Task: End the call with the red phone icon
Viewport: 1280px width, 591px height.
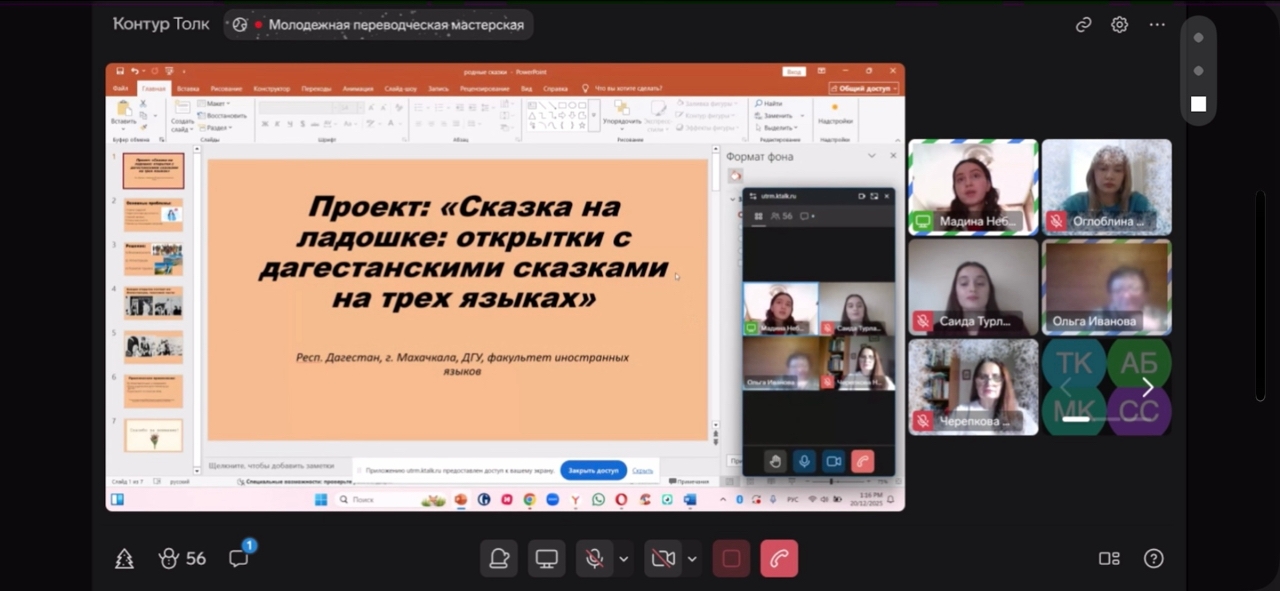Action: coord(779,558)
